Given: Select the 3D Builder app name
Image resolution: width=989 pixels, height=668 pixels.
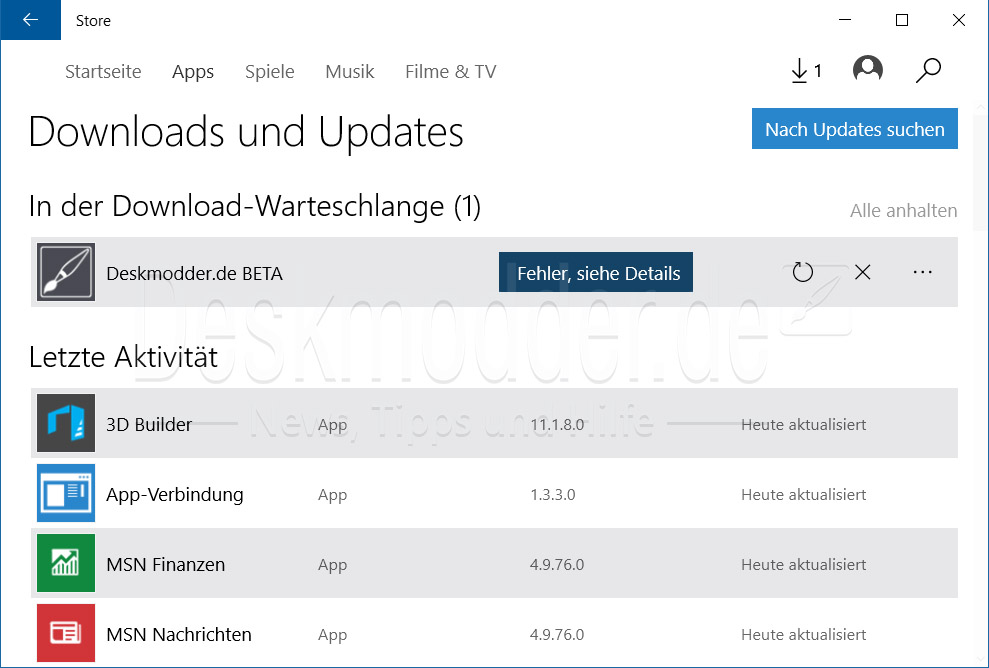Looking at the screenshot, I should [149, 425].
